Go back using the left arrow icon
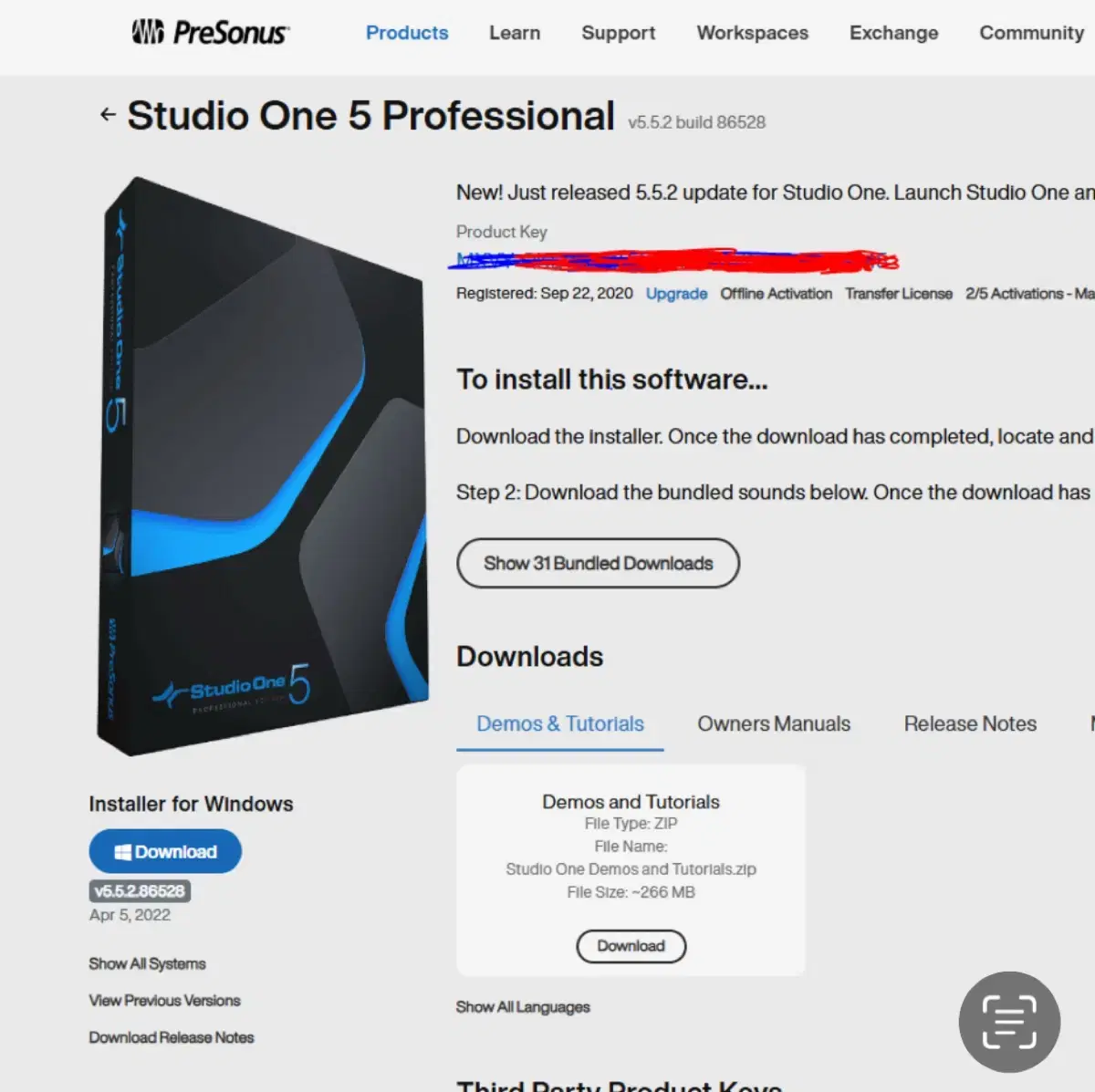 coord(108,115)
